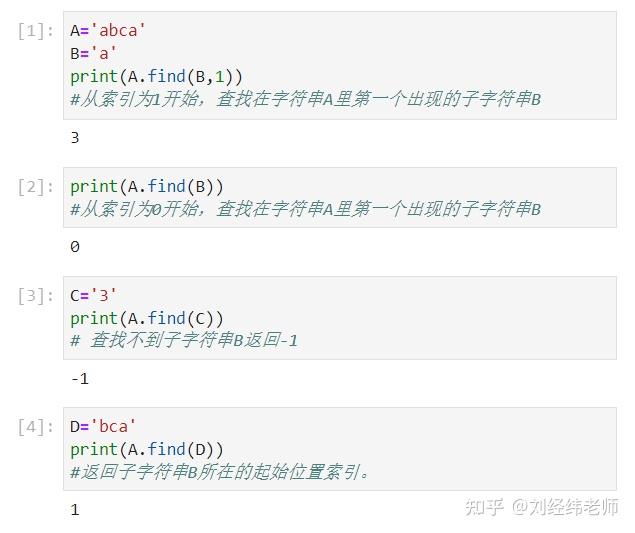Click the line C='3' in cell three
635x533 pixels.
coord(93,295)
